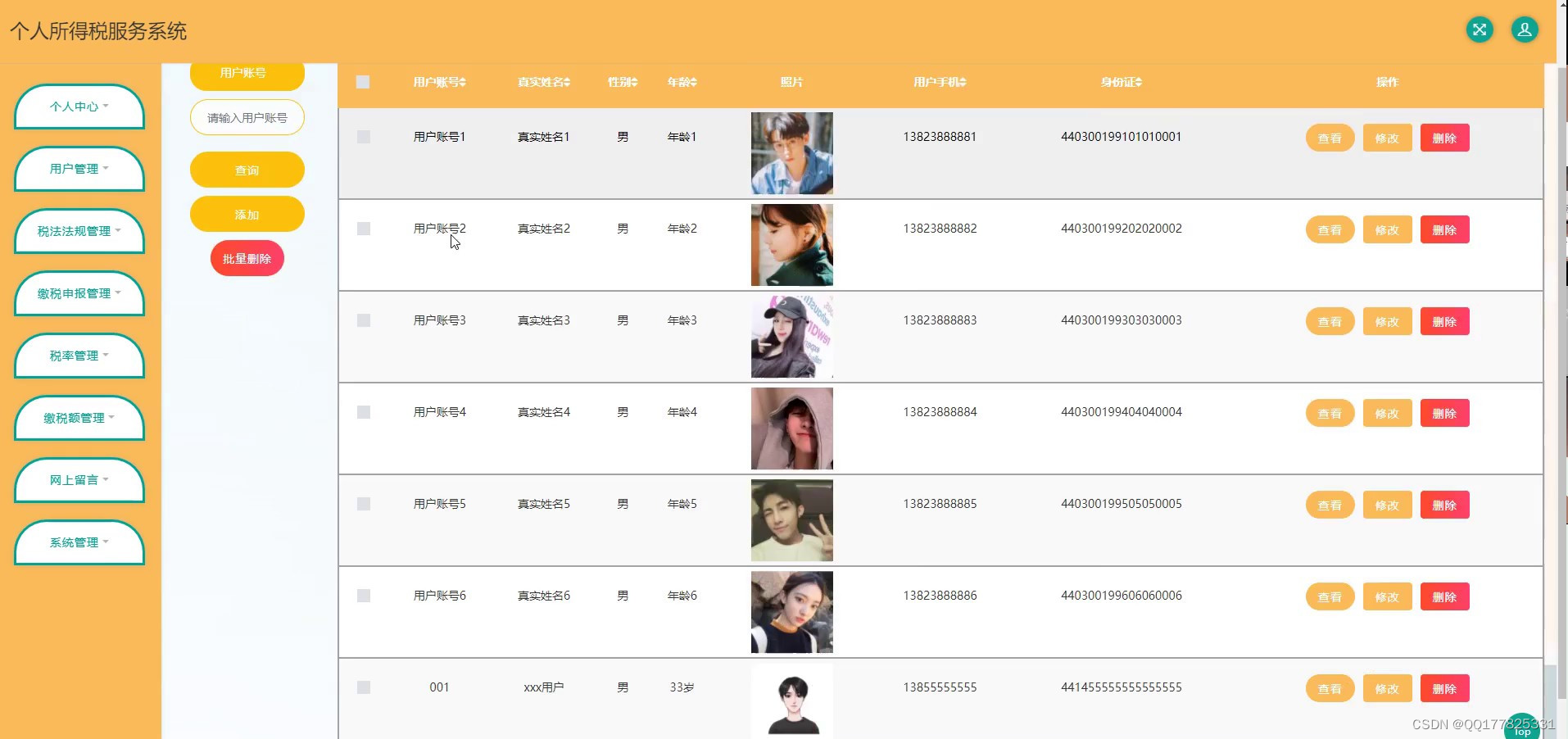Expand the 个人中心 sidebar menu

(79, 107)
